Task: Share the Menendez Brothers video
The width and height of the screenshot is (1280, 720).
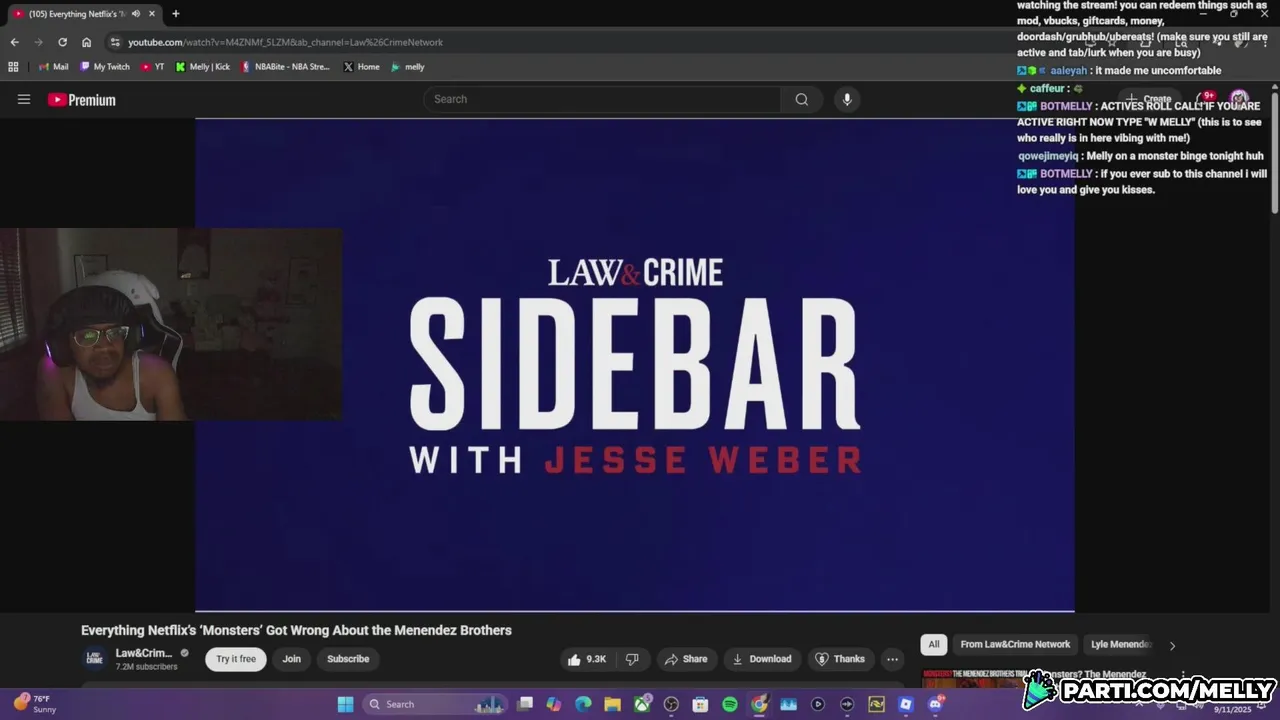Action: [x=686, y=659]
